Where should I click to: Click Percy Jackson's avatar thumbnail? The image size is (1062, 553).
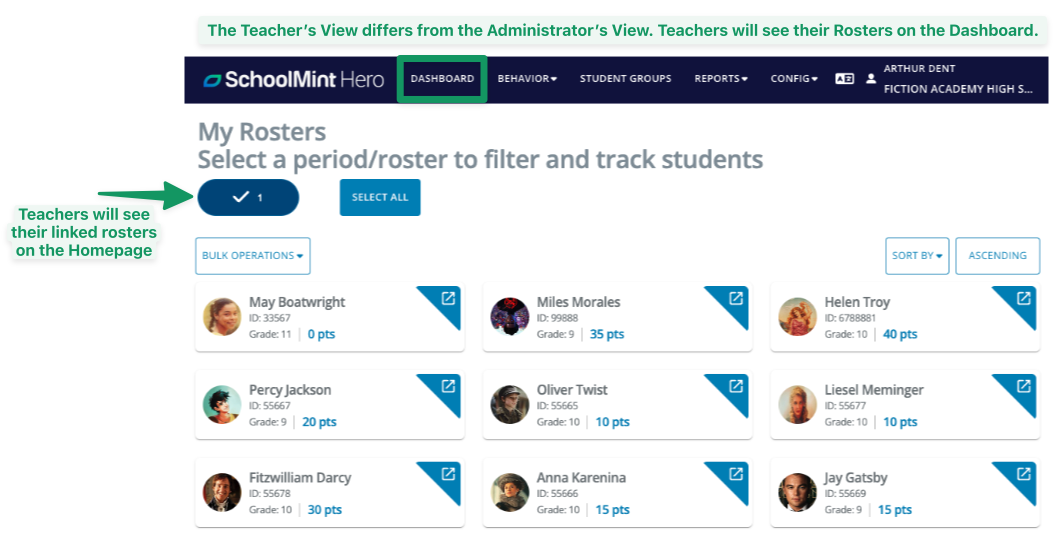[x=222, y=405]
